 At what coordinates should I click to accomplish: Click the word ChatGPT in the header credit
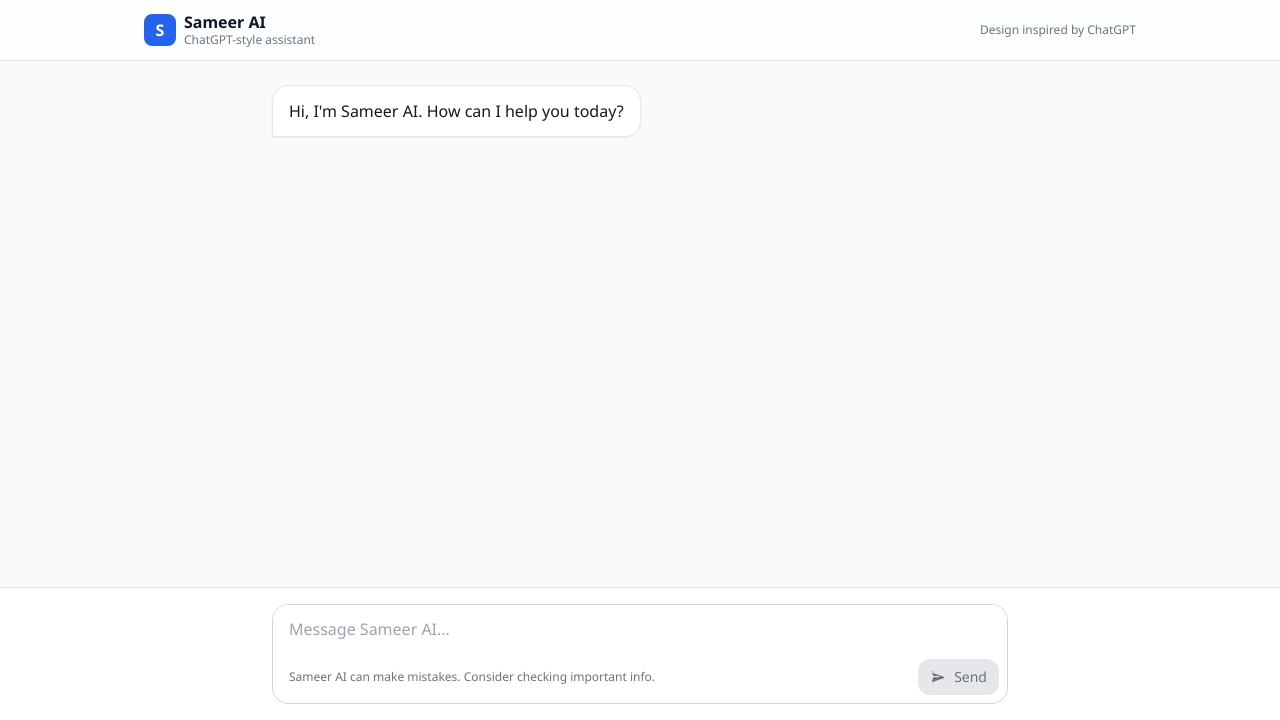click(x=1111, y=30)
